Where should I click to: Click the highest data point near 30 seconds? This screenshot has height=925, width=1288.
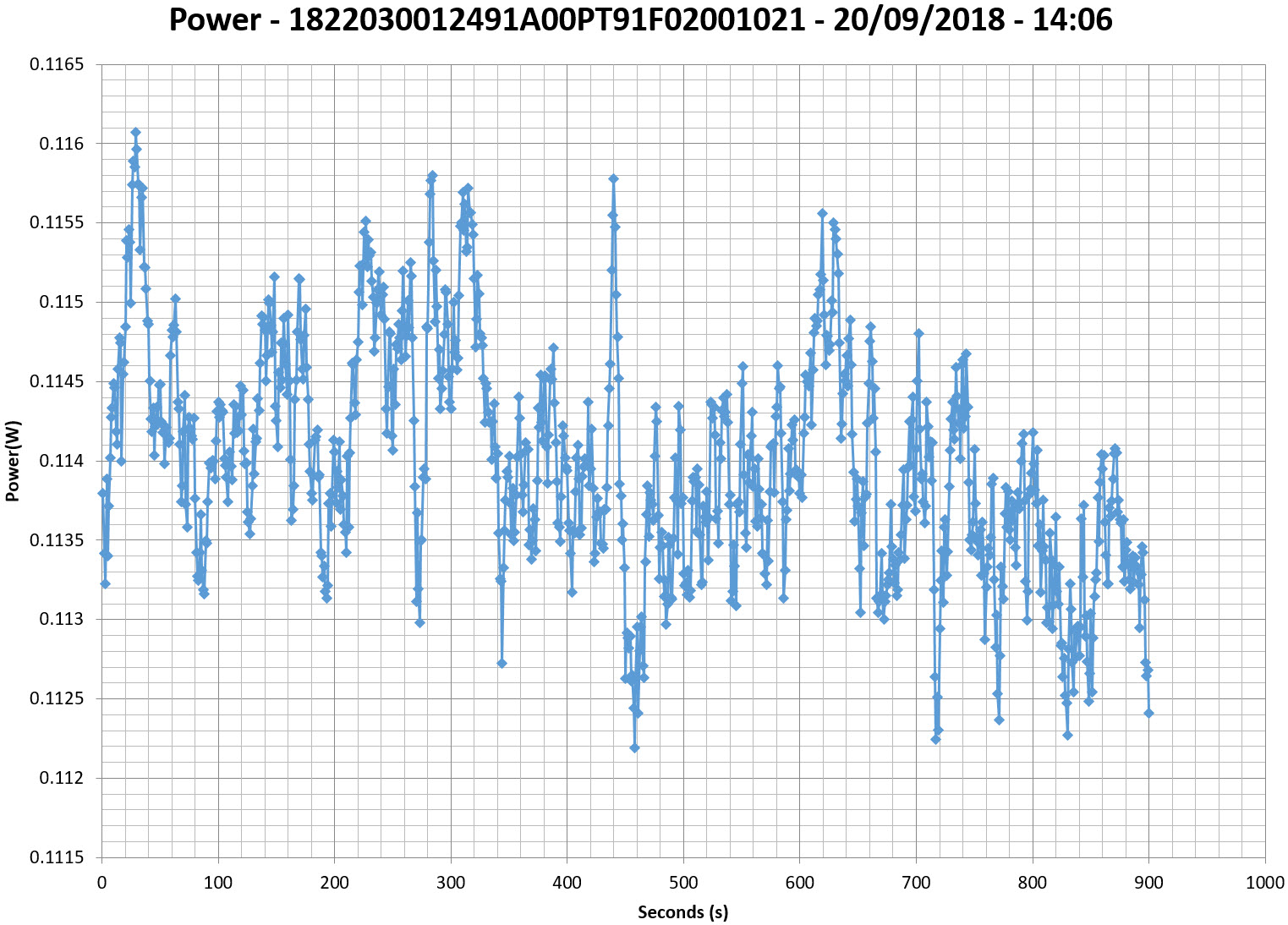pyautogui.click(x=135, y=133)
